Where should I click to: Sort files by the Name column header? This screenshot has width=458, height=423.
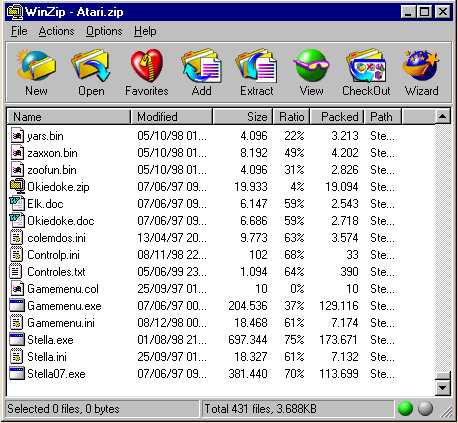pos(68,117)
